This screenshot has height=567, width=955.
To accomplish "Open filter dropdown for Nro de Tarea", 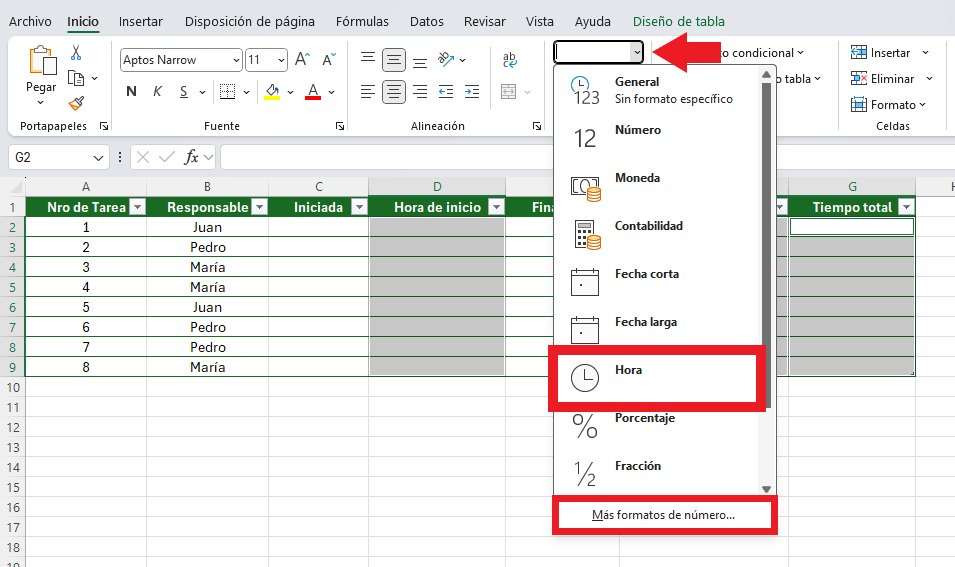I will [x=138, y=208].
